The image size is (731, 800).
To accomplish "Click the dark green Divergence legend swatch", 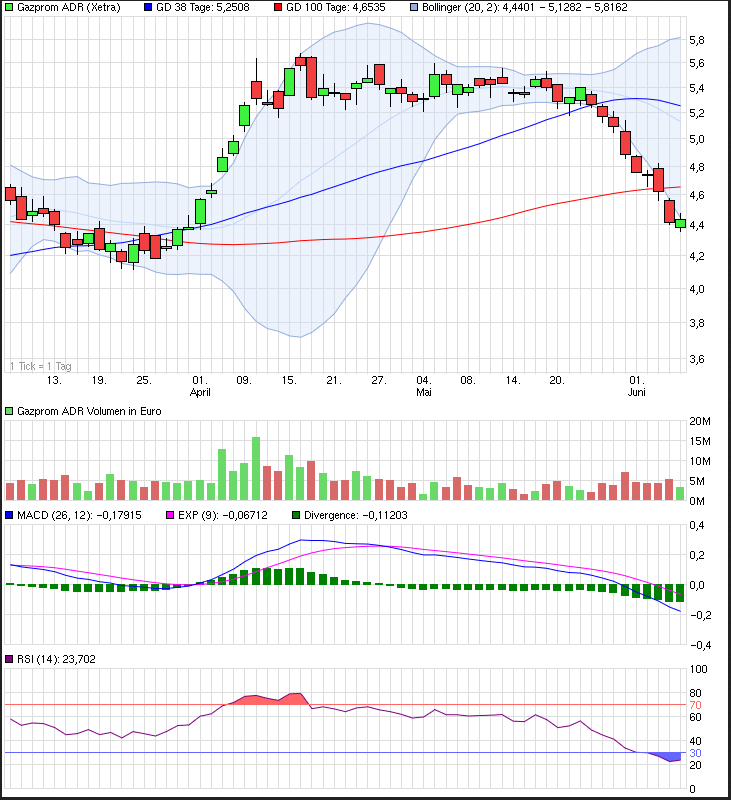I will 296,515.
